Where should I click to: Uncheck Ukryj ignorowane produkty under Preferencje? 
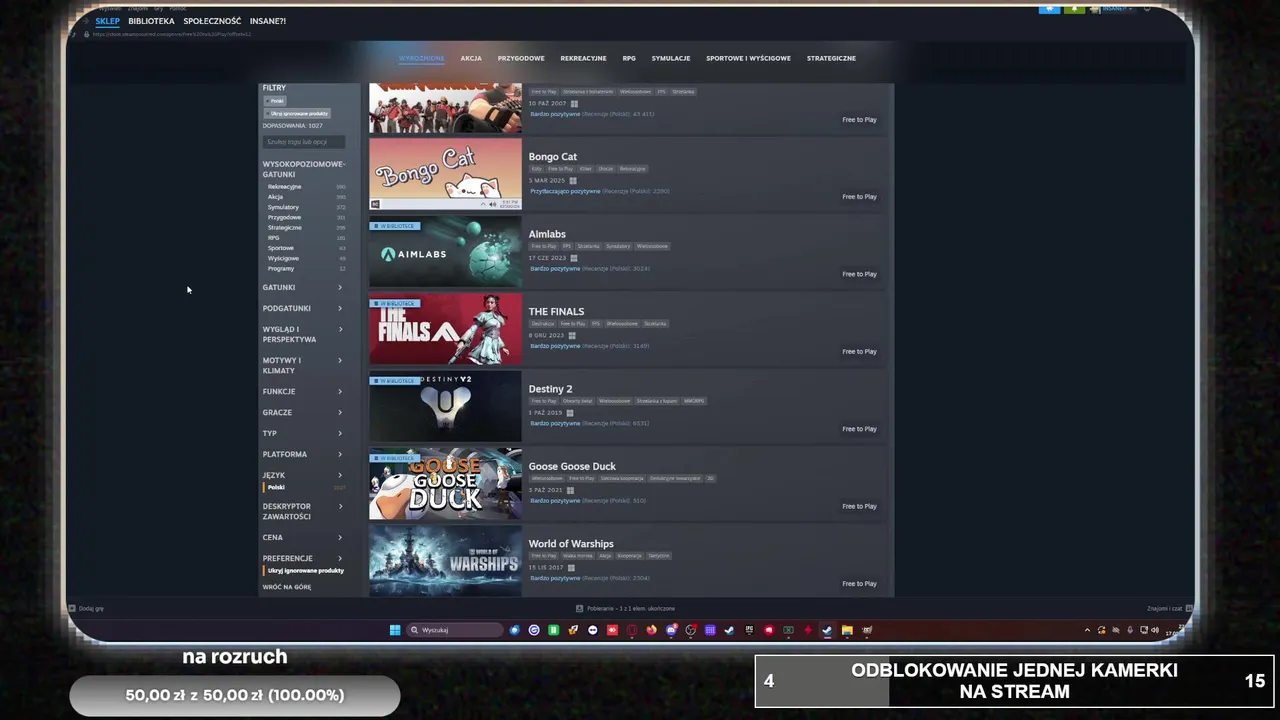[x=305, y=570]
